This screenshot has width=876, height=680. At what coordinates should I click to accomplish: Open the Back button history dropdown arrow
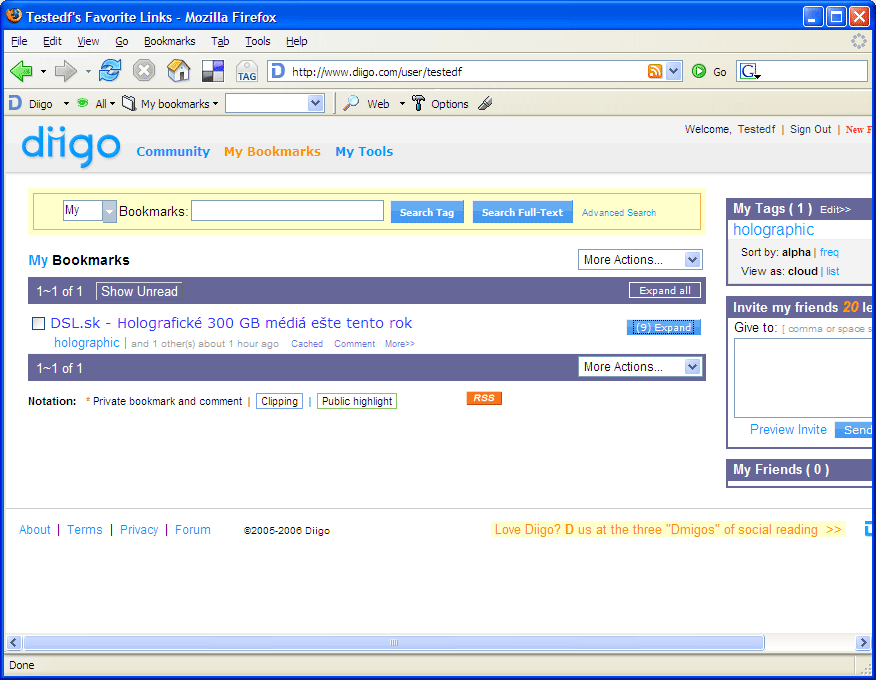pyautogui.click(x=44, y=72)
